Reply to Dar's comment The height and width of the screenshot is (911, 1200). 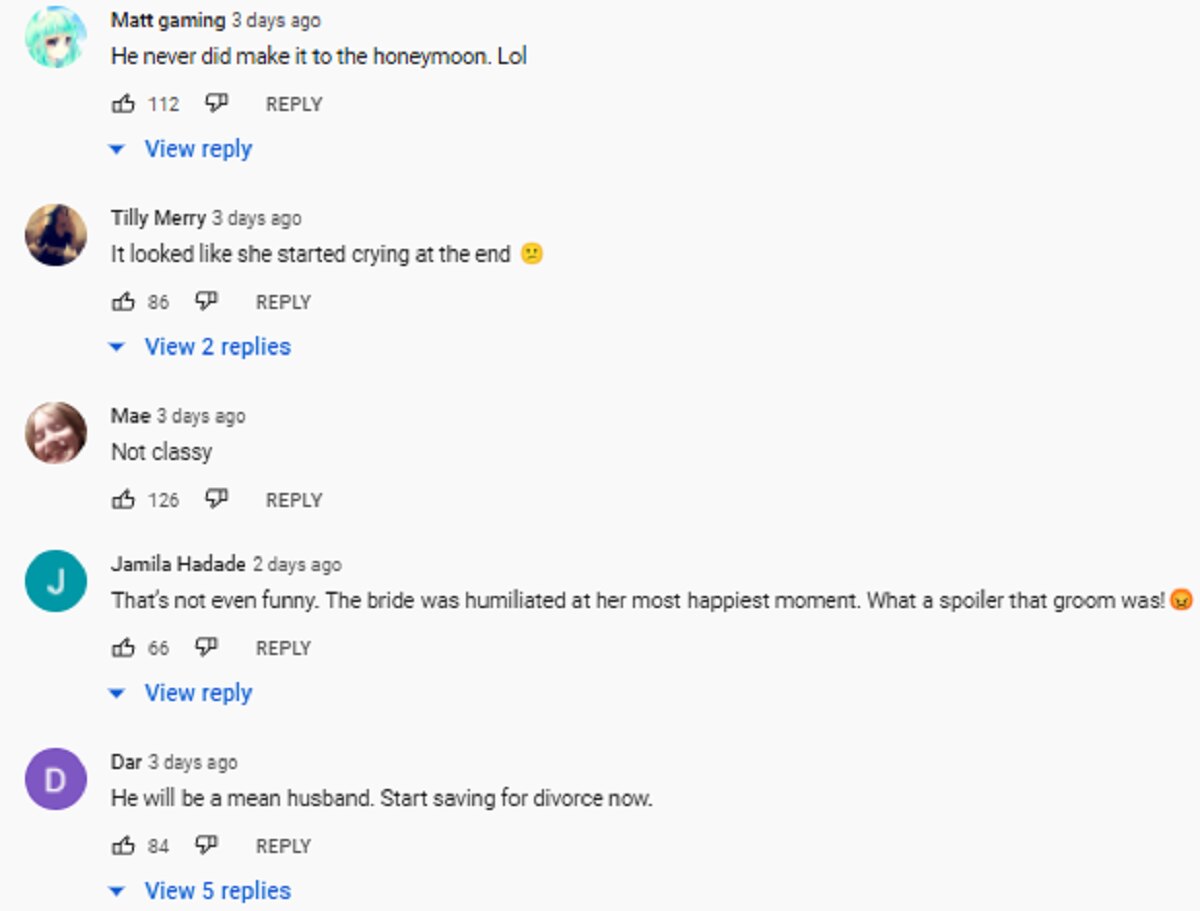click(283, 846)
